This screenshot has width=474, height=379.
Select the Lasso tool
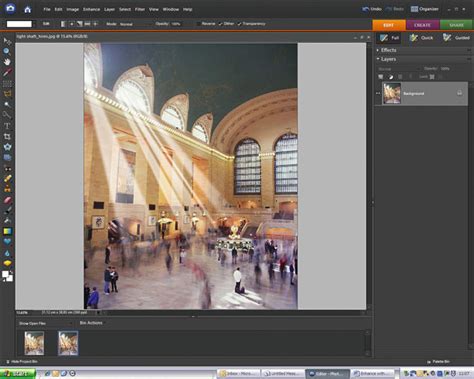(x=7, y=94)
